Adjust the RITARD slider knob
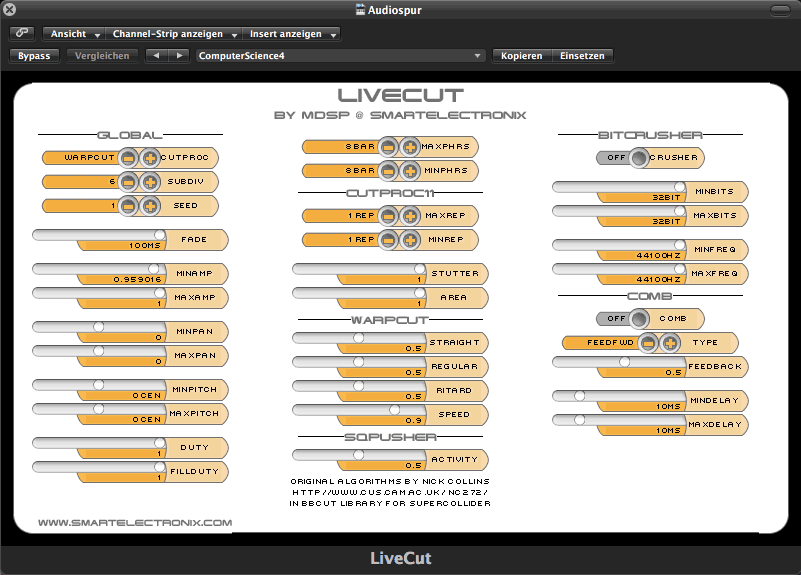 pyautogui.click(x=359, y=386)
